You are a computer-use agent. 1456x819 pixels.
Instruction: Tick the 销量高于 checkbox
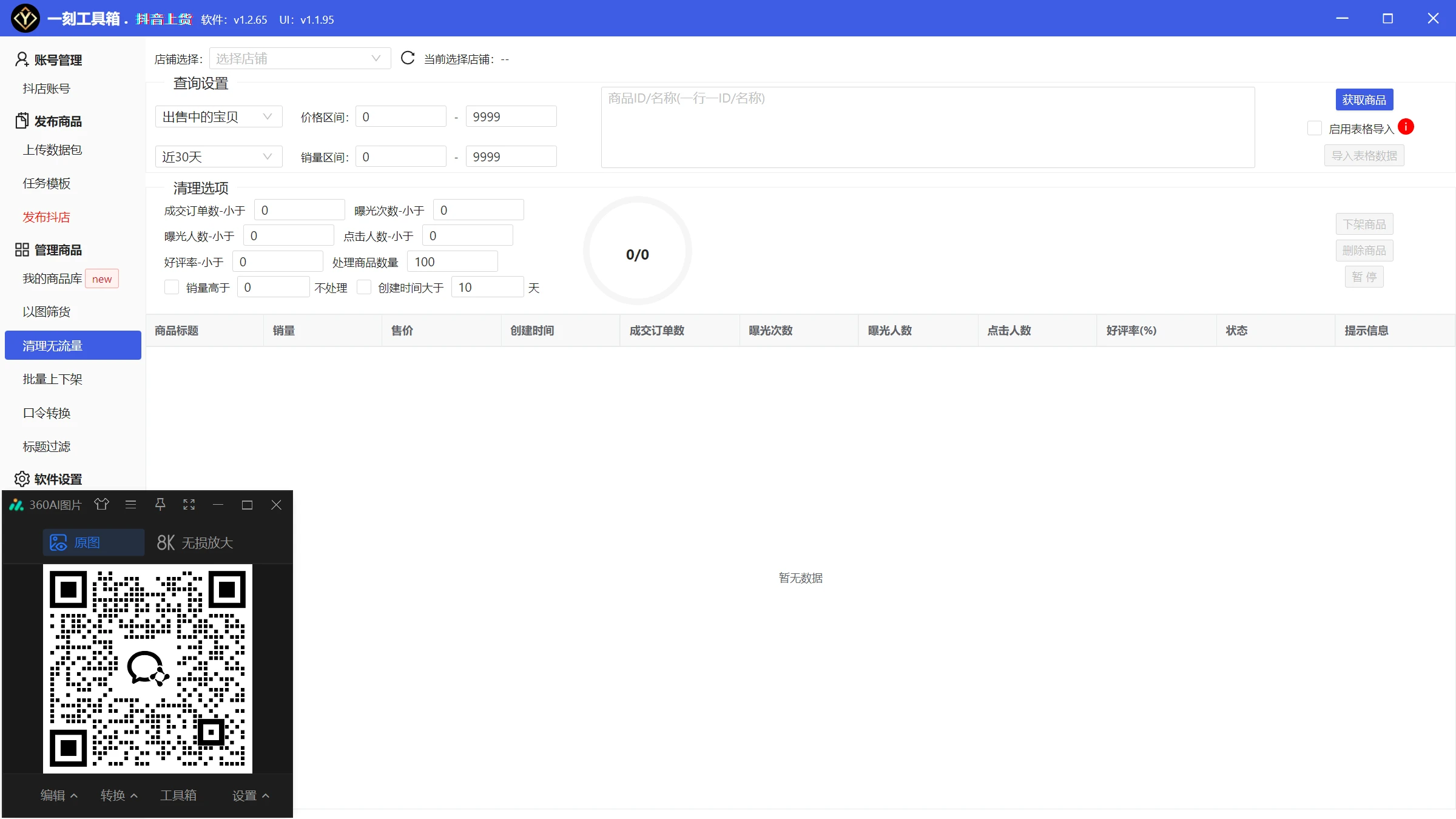click(172, 287)
